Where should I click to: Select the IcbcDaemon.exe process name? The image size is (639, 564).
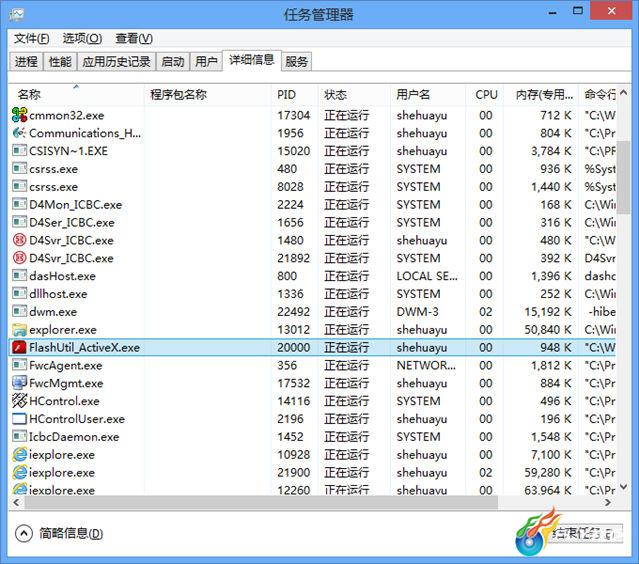[74, 437]
